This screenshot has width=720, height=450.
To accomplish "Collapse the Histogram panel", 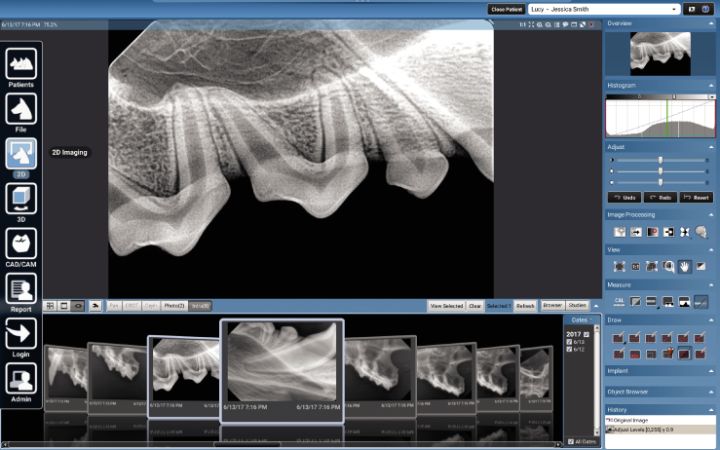I will (x=711, y=85).
